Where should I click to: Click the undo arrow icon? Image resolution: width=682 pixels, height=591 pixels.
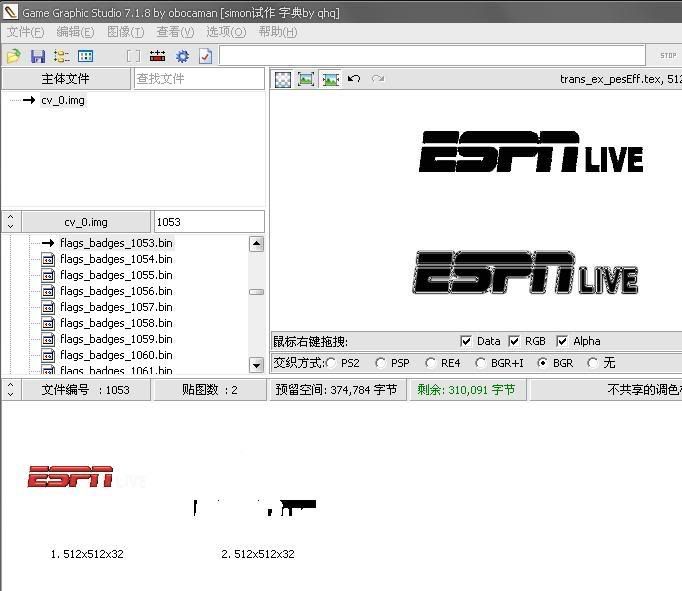[354, 79]
